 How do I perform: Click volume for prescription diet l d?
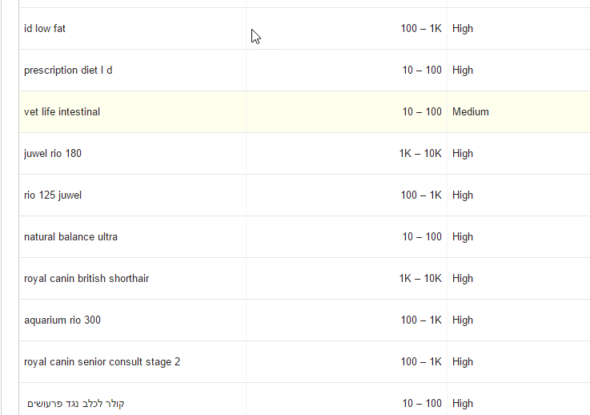[x=422, y=70]
